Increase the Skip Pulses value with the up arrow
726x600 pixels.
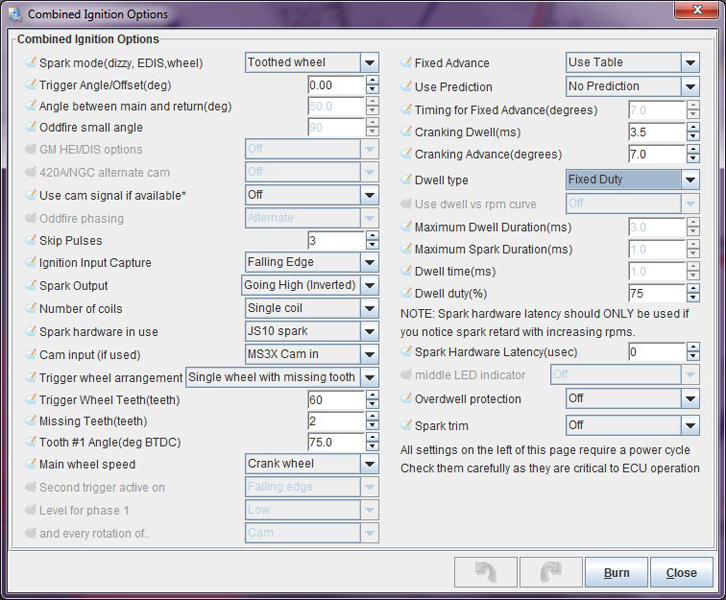tap(372, 236)
